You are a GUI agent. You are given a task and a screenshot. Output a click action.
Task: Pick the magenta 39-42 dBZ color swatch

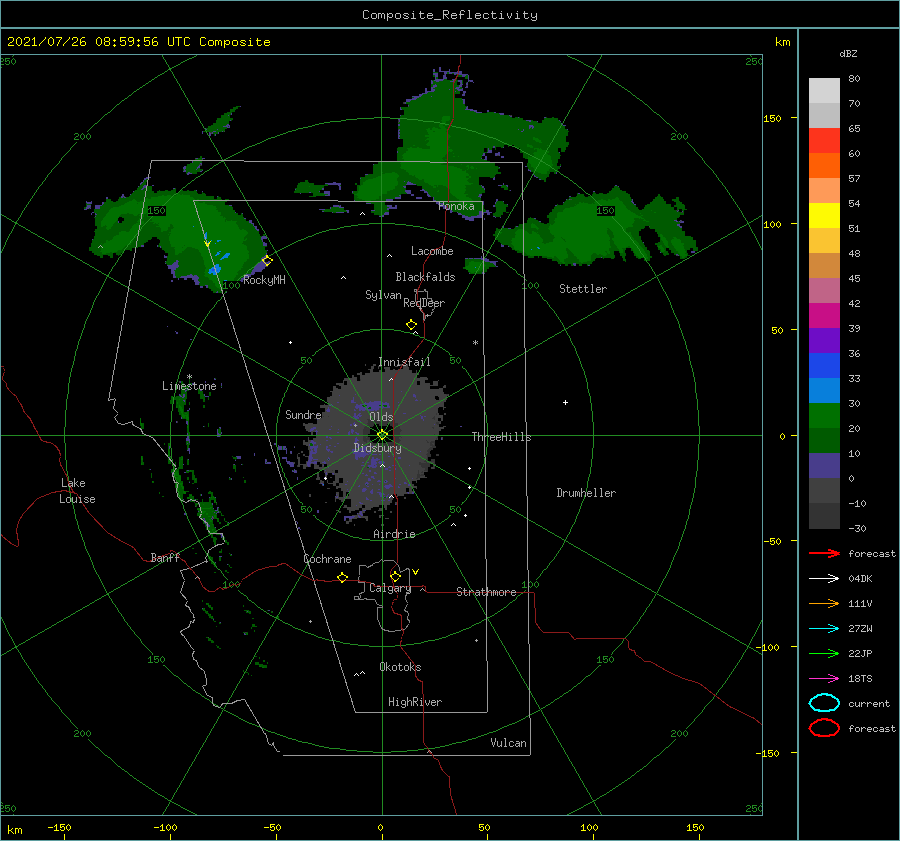824,316
